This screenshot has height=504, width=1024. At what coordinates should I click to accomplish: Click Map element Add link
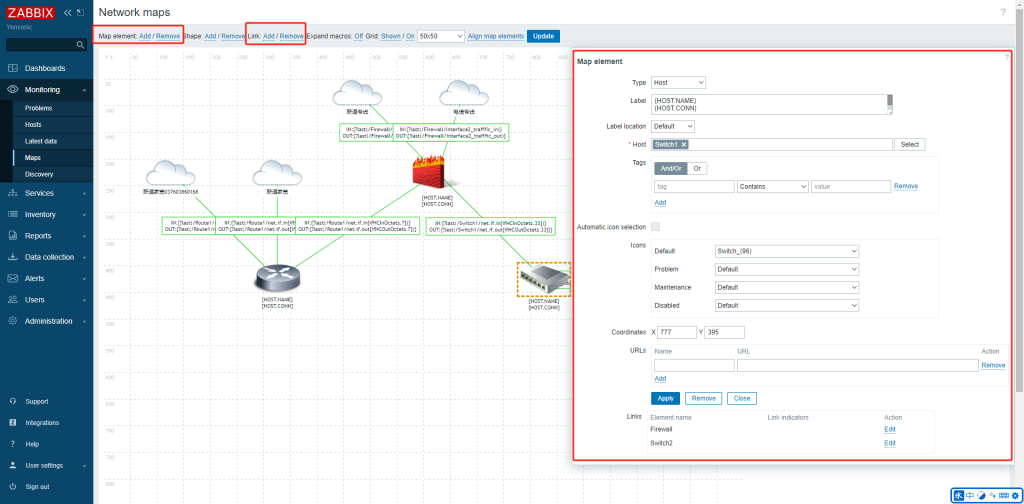tap(145, 36)
